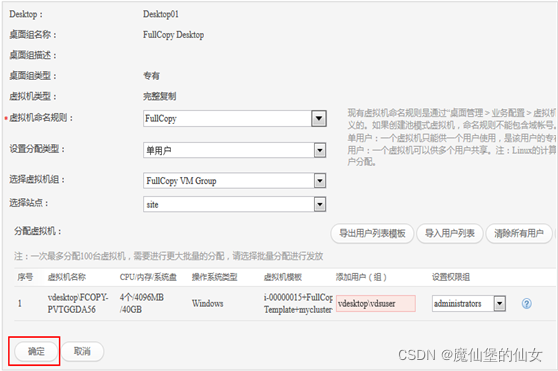Click the vdesktop\vdsuser user input field
Image resolution: width=558 pixels, height=371 pixels.
point(376,303)
